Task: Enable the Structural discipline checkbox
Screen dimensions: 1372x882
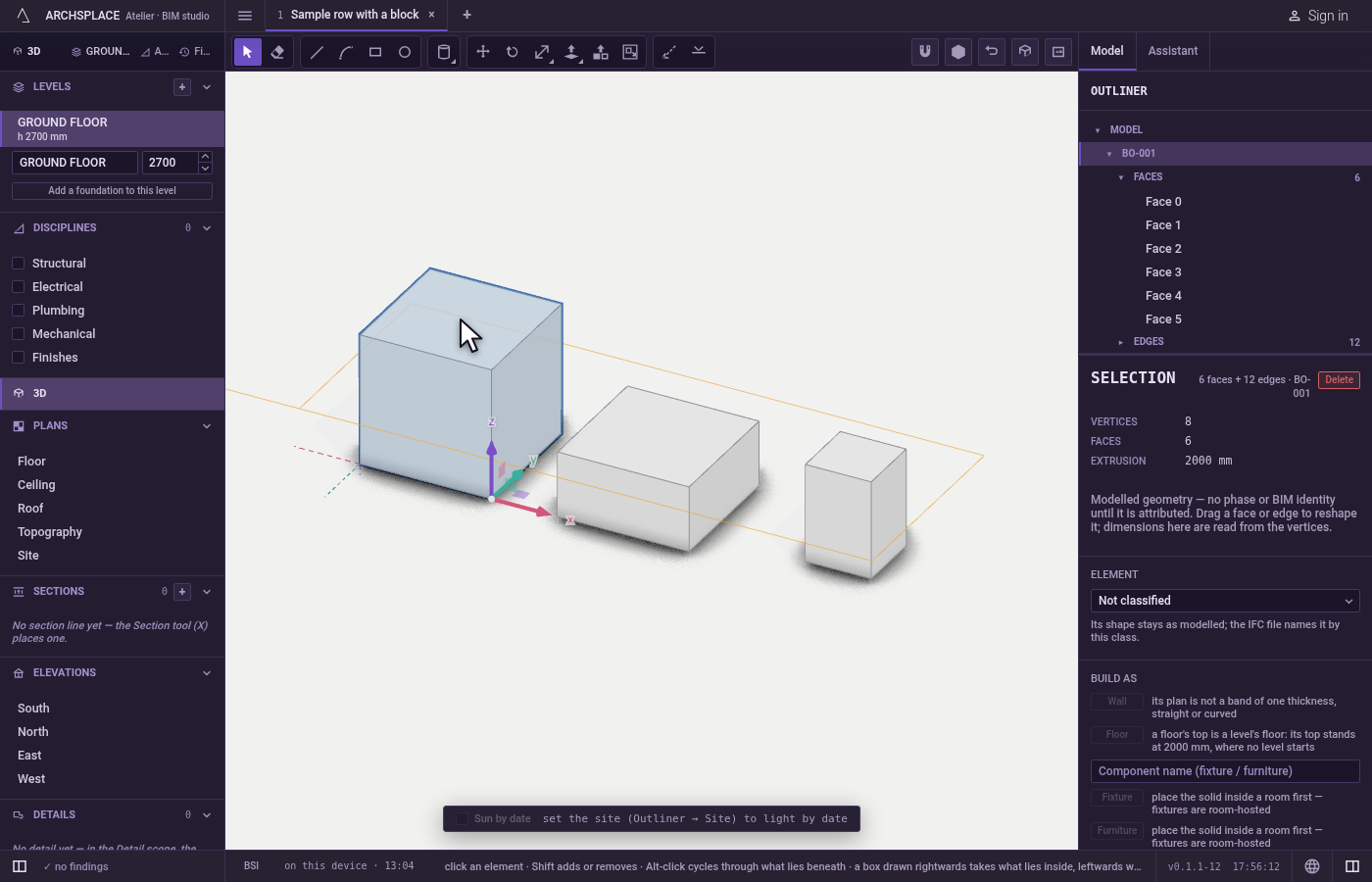Action: (19, 264)
